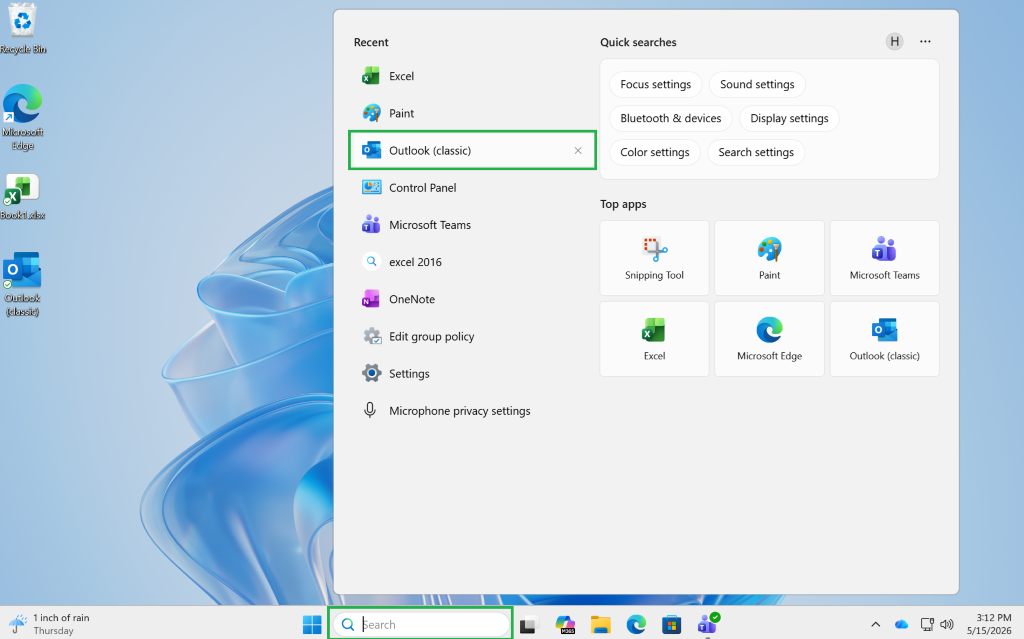
Task: Open the three-dot options menu in search panel
Action: pos(925,41)
